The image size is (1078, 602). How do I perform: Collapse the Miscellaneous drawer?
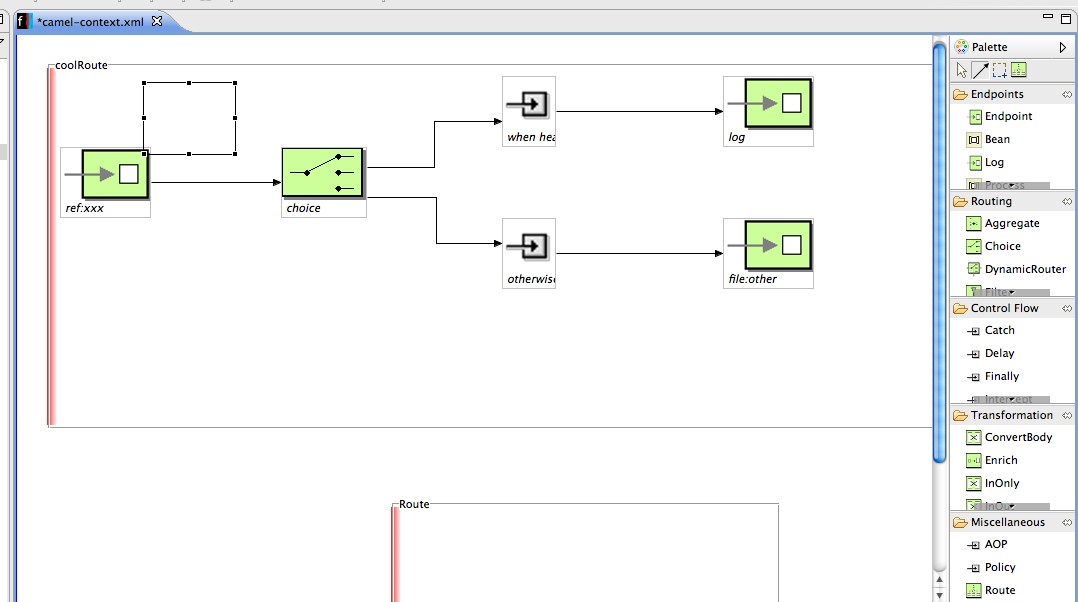pos(1007,522)
